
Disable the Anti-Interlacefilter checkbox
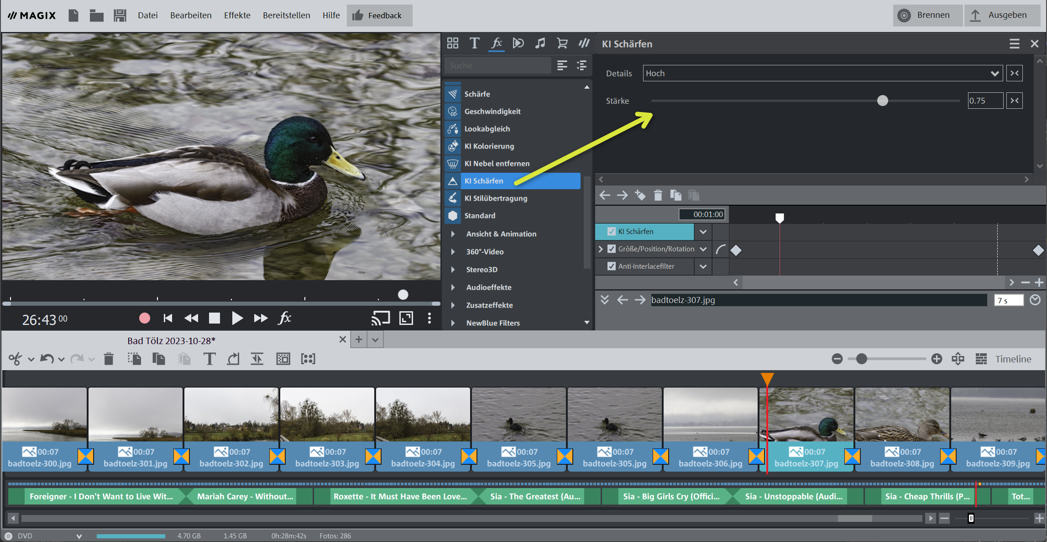[x=611, y=266]
